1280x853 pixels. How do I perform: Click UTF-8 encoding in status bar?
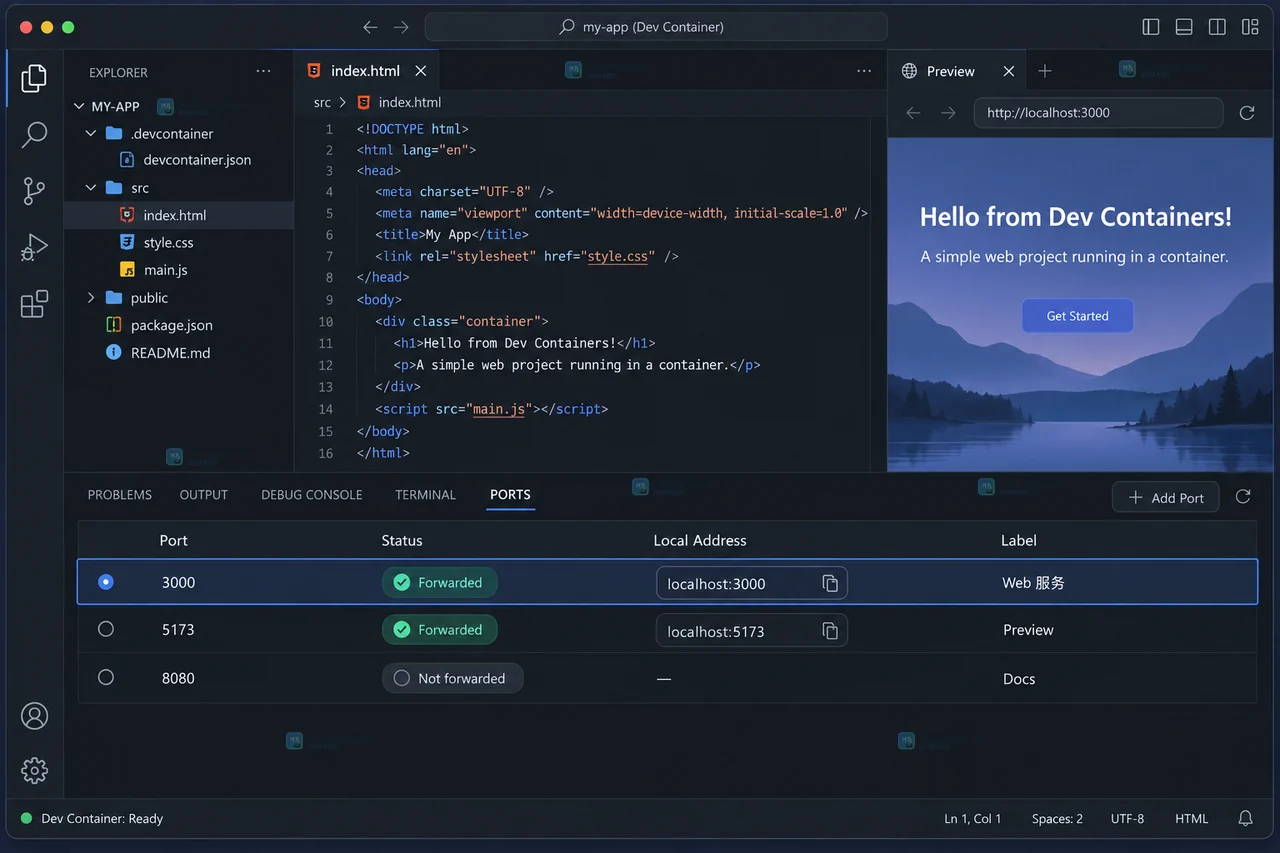[x=1127, y=818]
